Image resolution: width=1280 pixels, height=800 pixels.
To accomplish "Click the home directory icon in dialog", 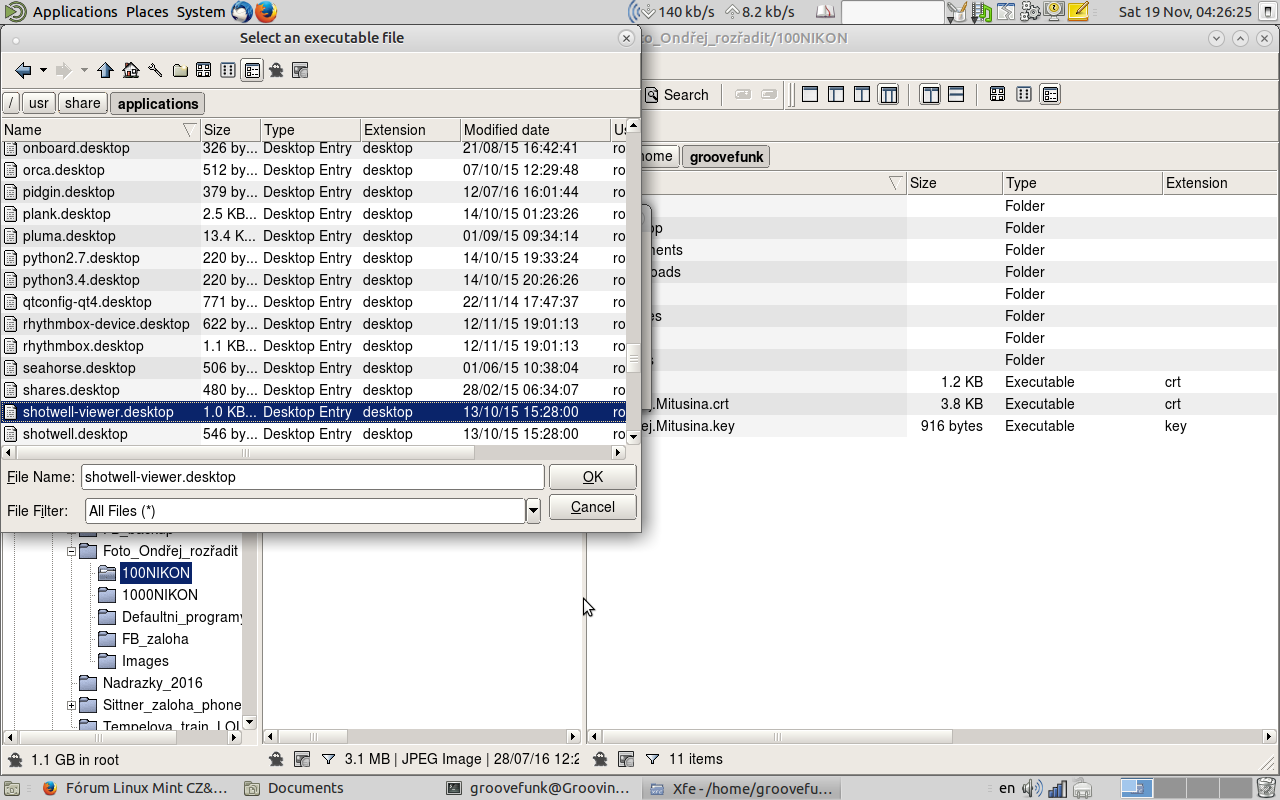I will (x=130, y=70).
